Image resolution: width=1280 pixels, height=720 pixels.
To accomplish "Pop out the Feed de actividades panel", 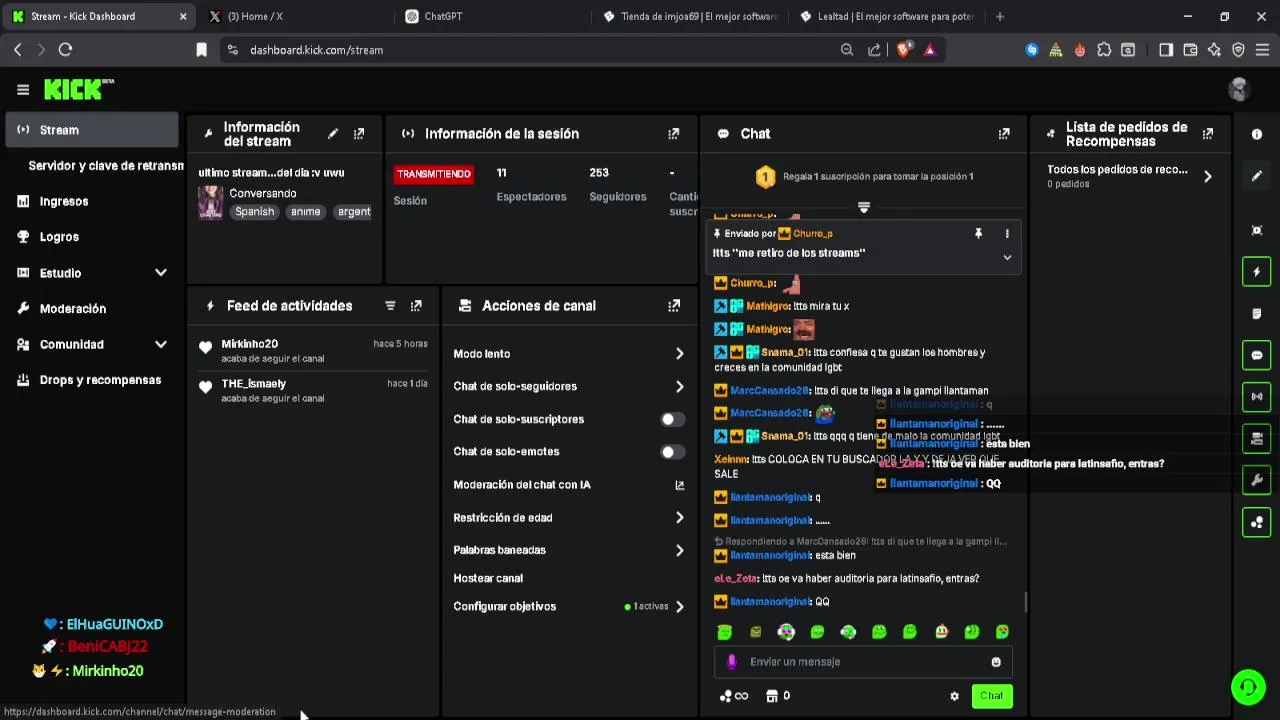I will 416,306.
